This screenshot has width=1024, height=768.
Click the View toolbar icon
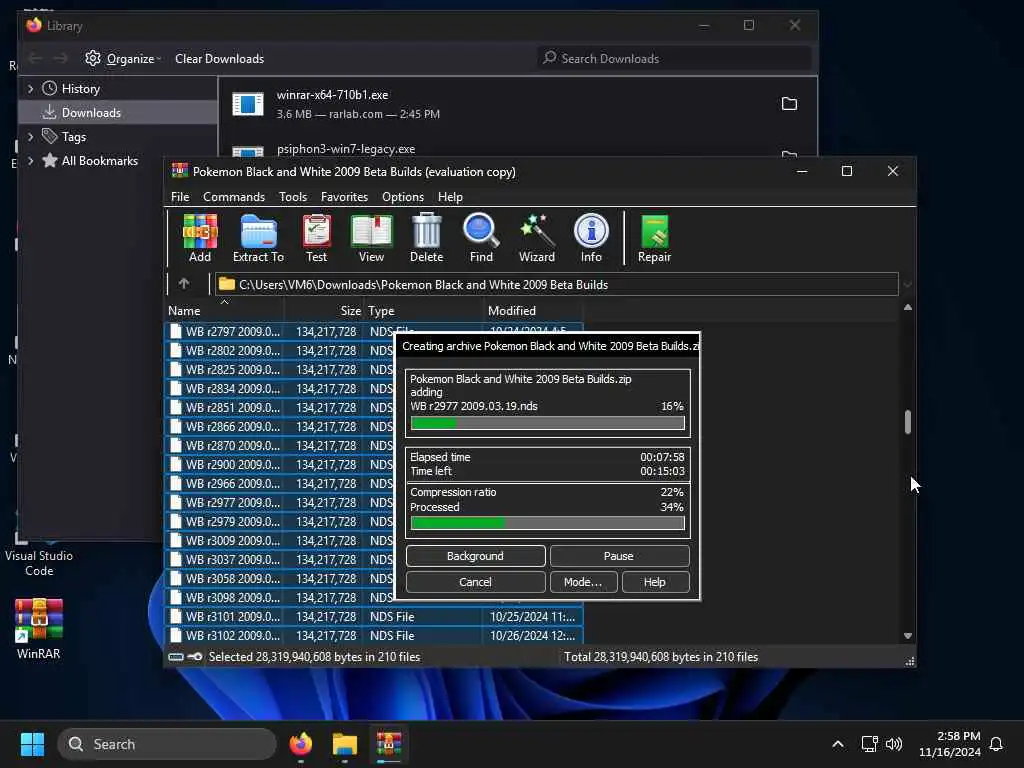click(x=371, y=238)
